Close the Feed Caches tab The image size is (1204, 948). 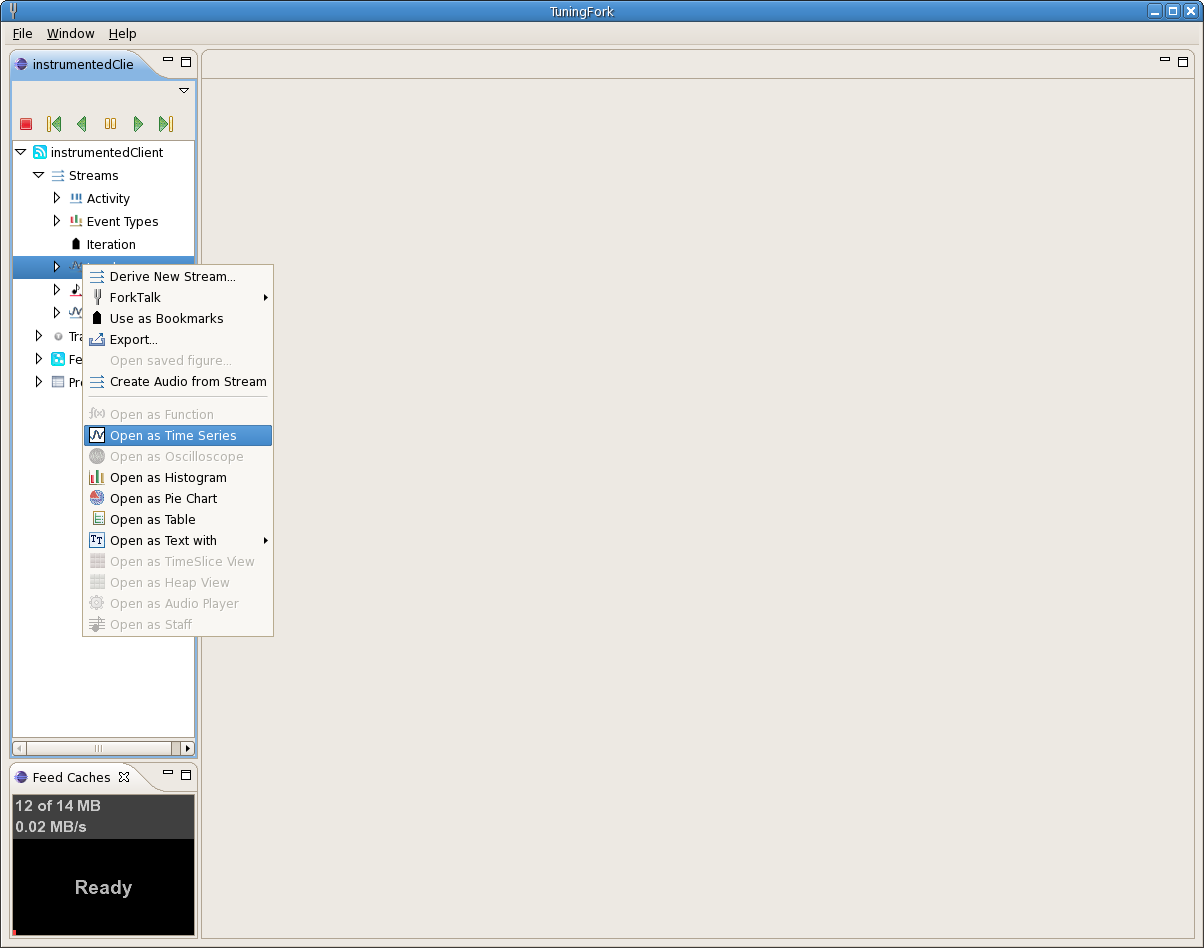(x=124, y=777)
